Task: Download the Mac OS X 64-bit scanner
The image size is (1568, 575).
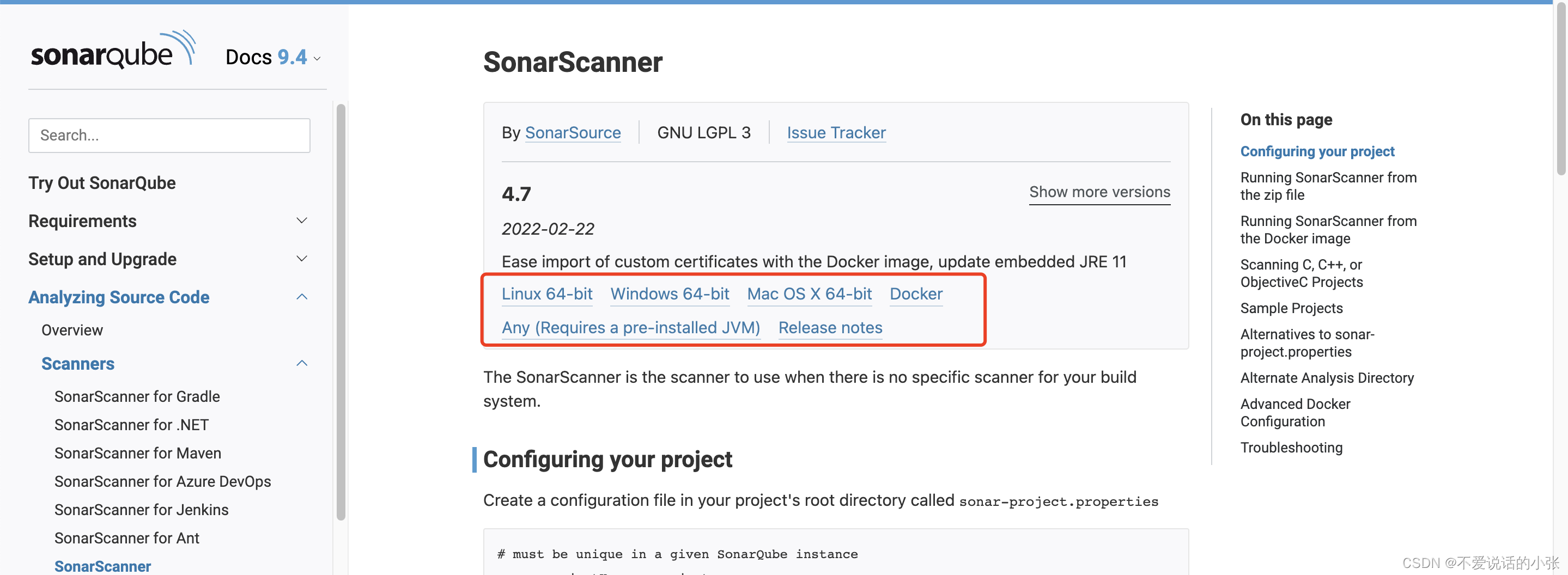Action: tap(809, 294)
